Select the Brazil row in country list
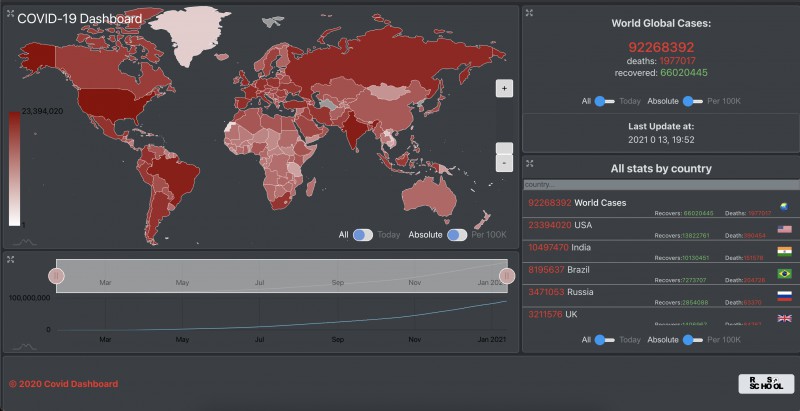The width and height of the screenshot is (800, 411). [x=661, y=273]
